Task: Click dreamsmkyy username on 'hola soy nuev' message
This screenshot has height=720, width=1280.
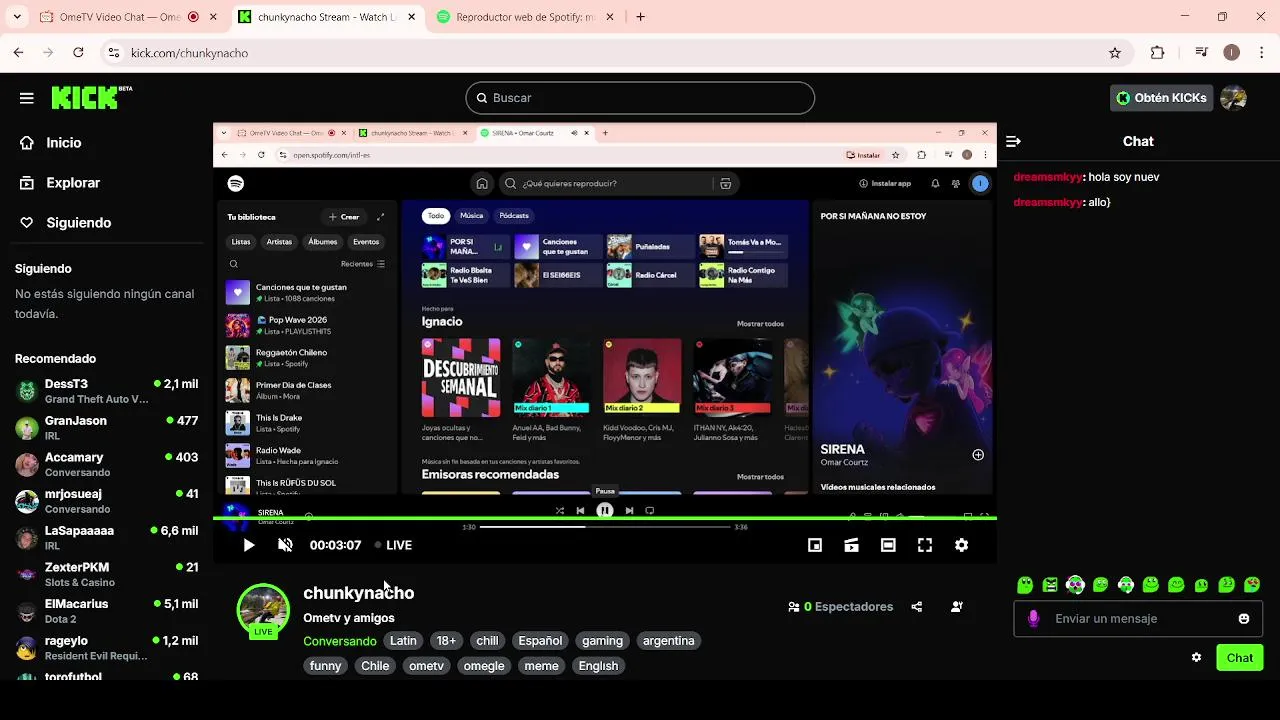Action: [1047, 177]
